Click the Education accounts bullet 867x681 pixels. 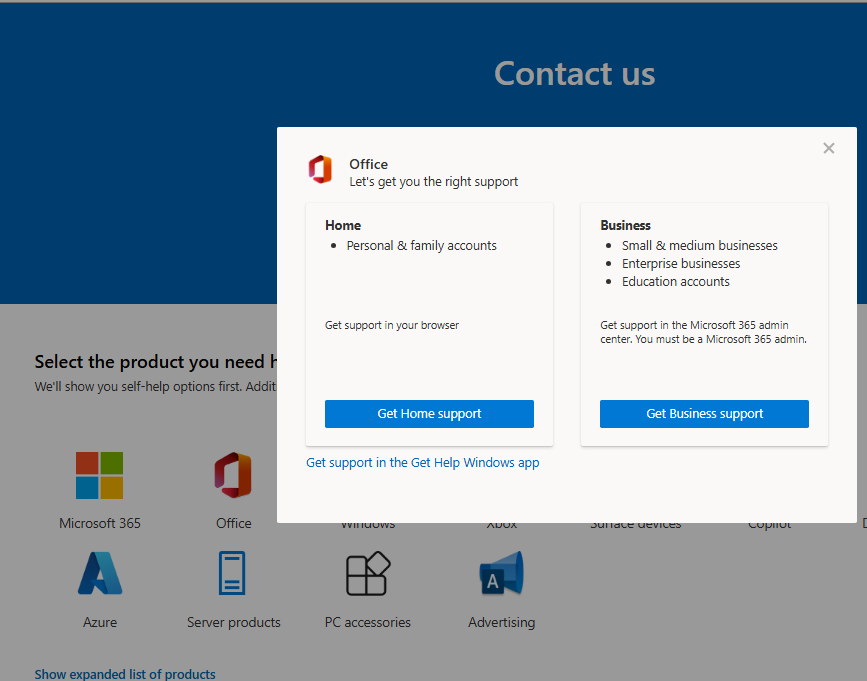coord(676,282)
